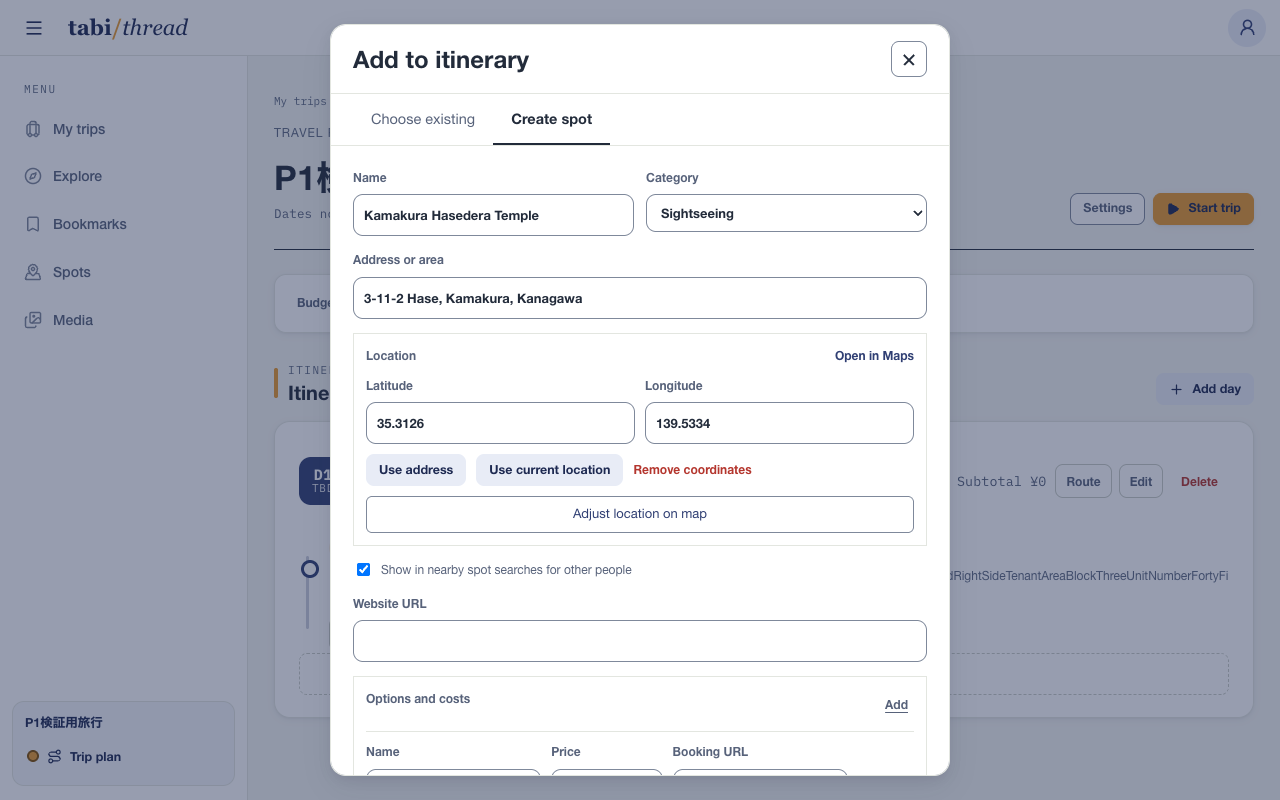Click the Media image icon

(x=33, y=320)
